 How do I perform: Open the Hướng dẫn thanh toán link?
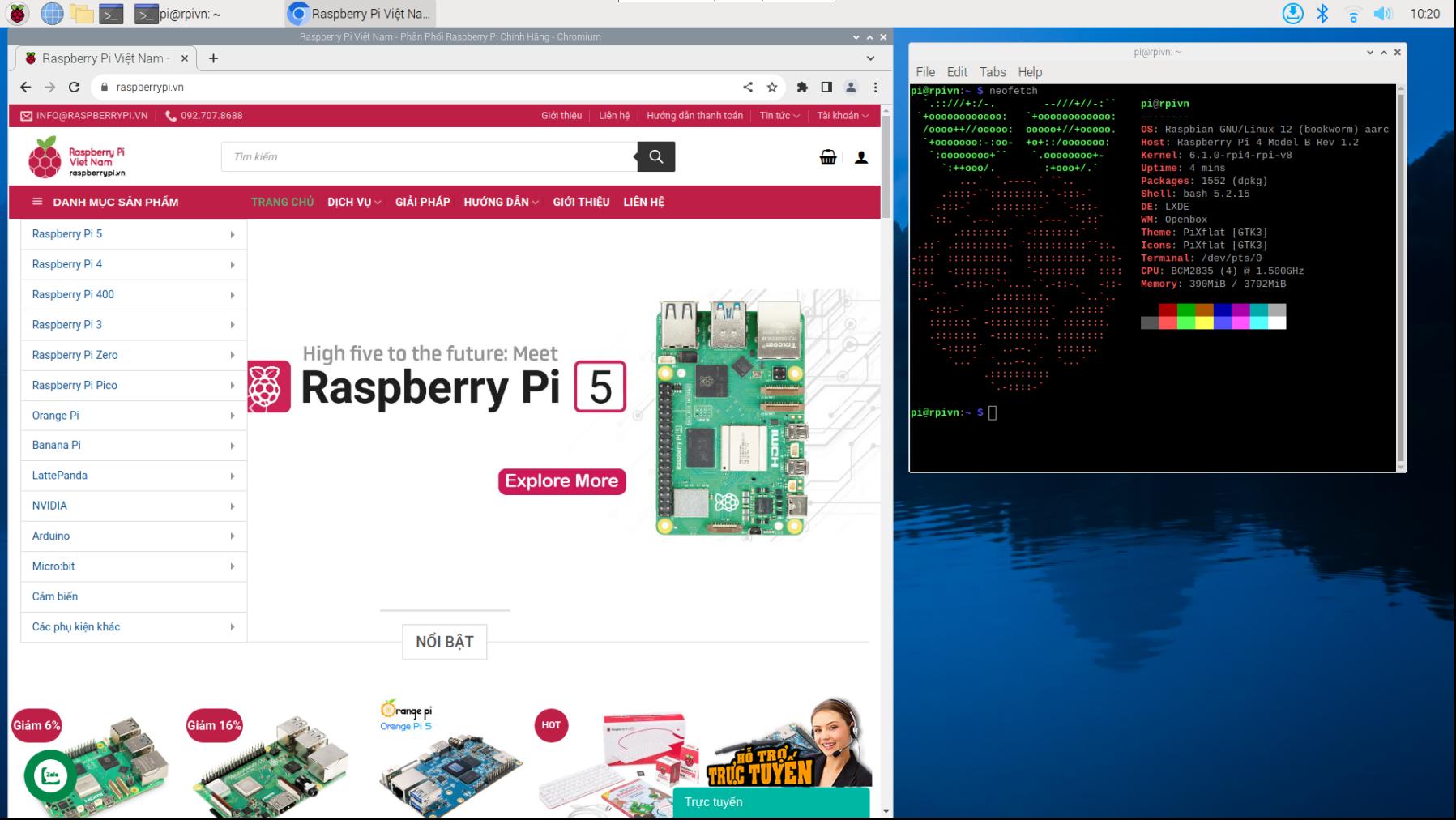click(x=694, y=116)
